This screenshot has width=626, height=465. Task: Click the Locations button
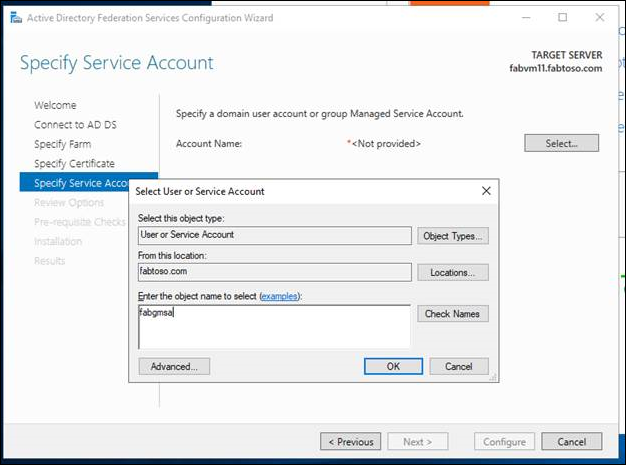[x=453, y=272]
